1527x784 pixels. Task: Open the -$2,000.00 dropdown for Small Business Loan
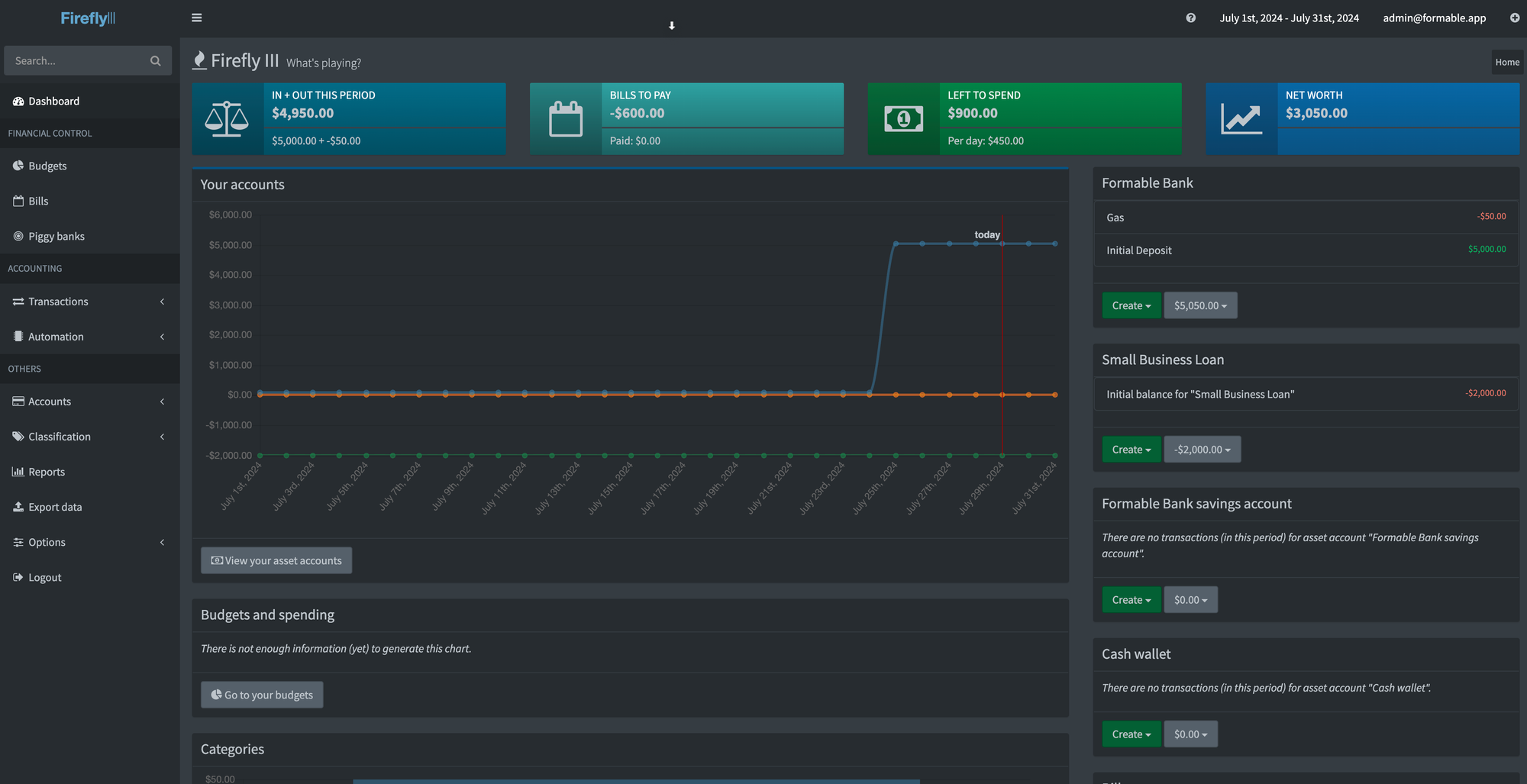click(1202, 449)
